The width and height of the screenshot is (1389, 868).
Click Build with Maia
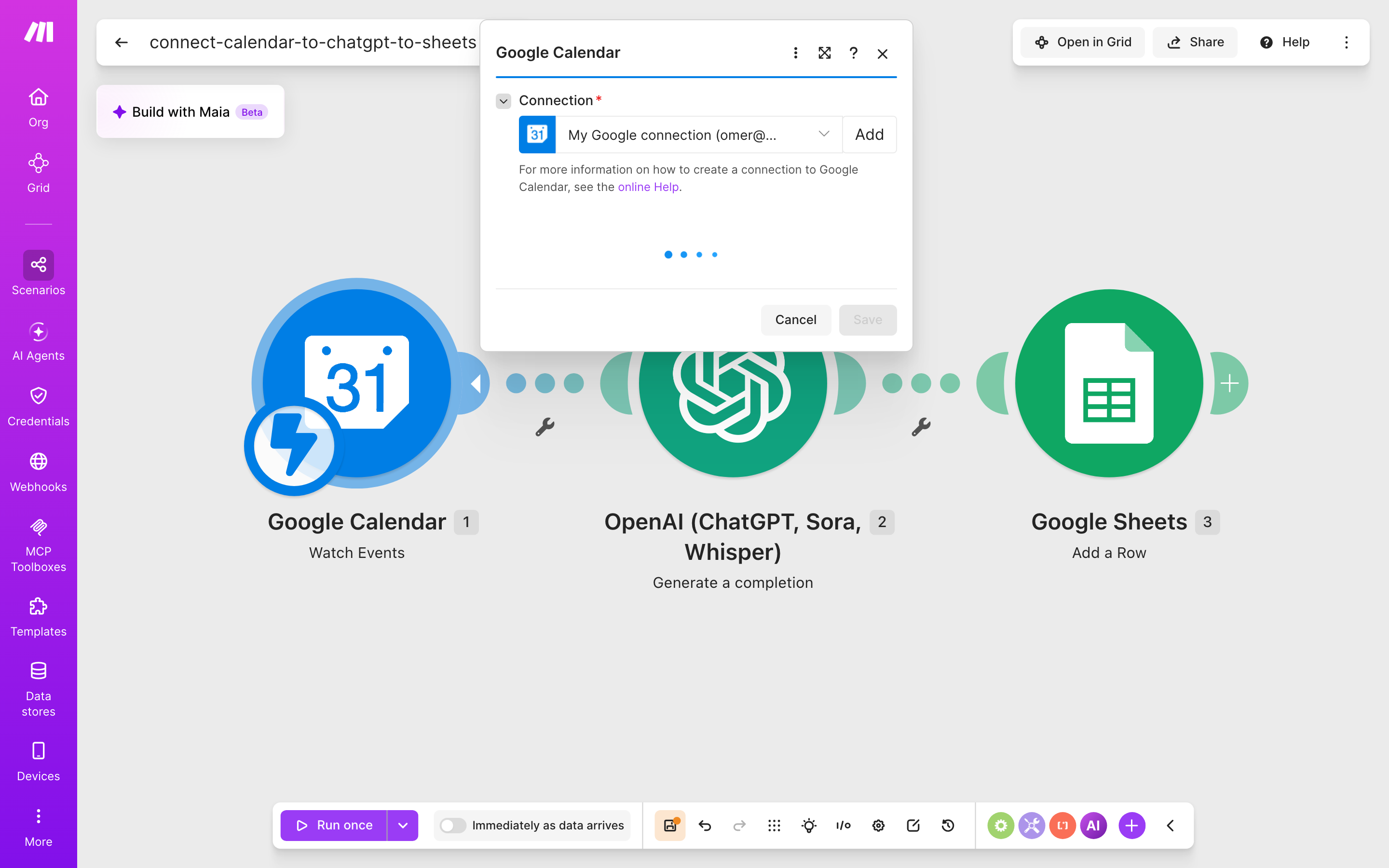click(190, 112)
